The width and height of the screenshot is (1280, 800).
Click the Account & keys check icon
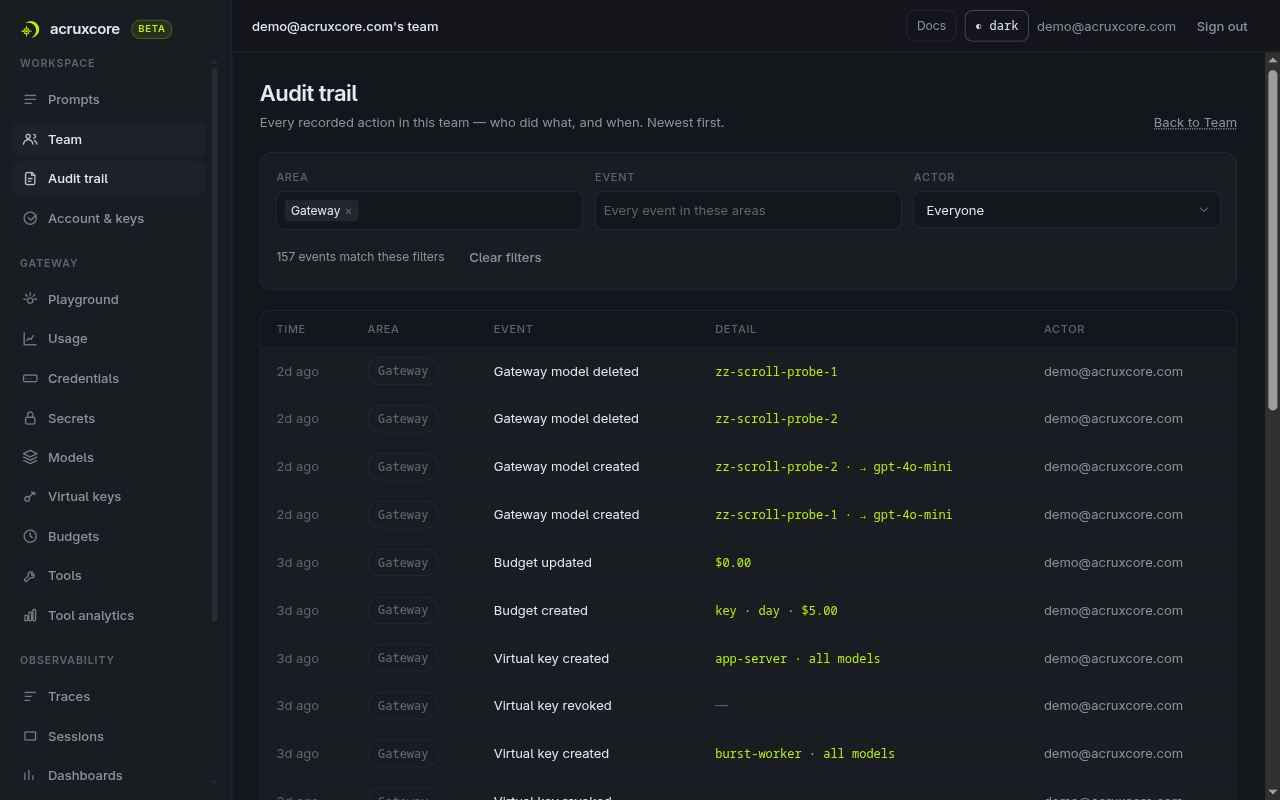pos(30,219)
